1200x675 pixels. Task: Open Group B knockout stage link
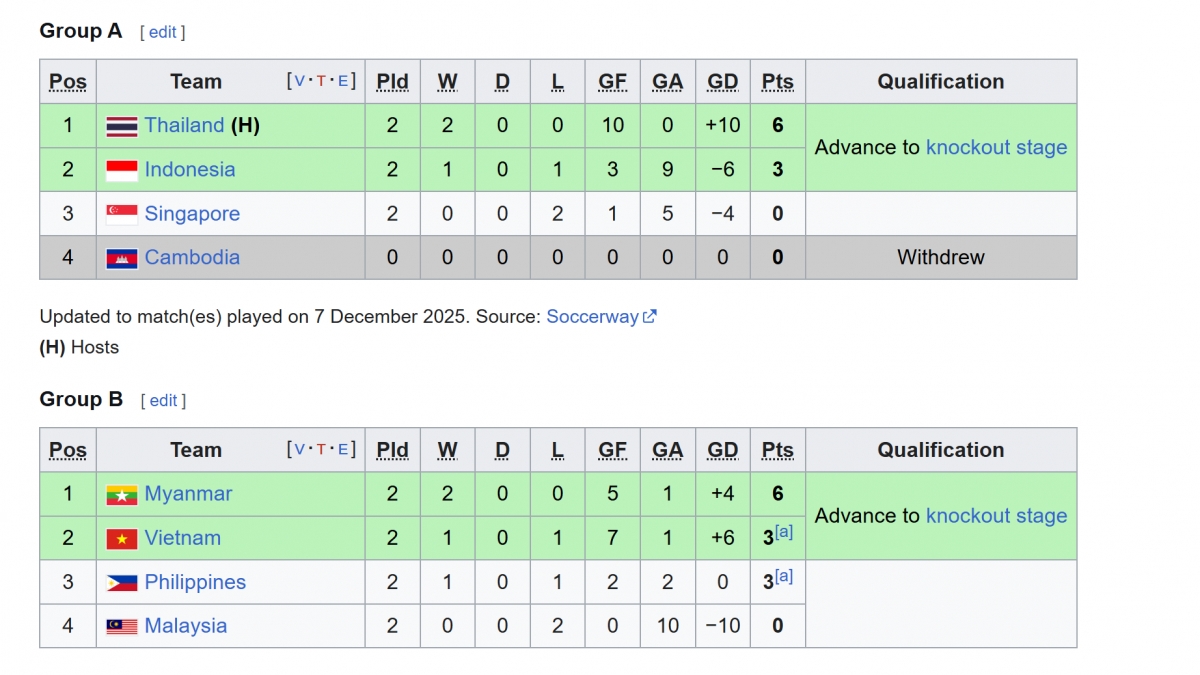pyautogui.click(x=996, y=516)
